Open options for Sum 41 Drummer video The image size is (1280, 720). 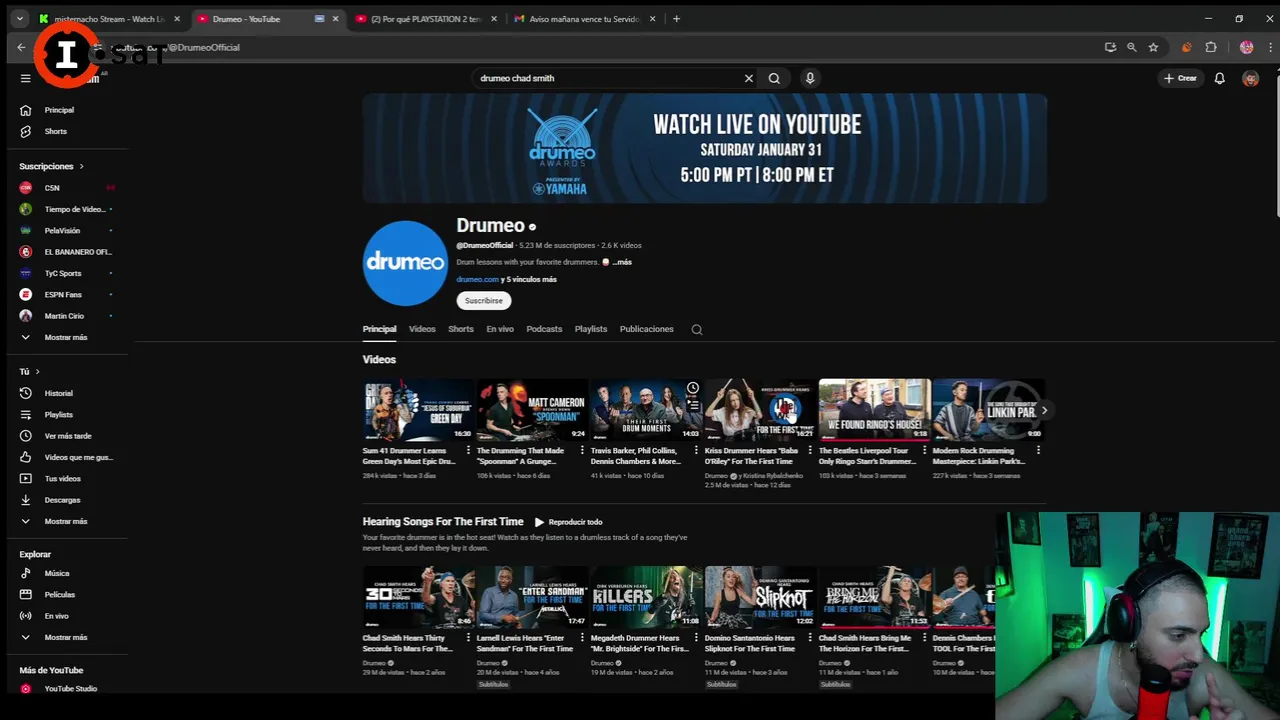point(468,451)
